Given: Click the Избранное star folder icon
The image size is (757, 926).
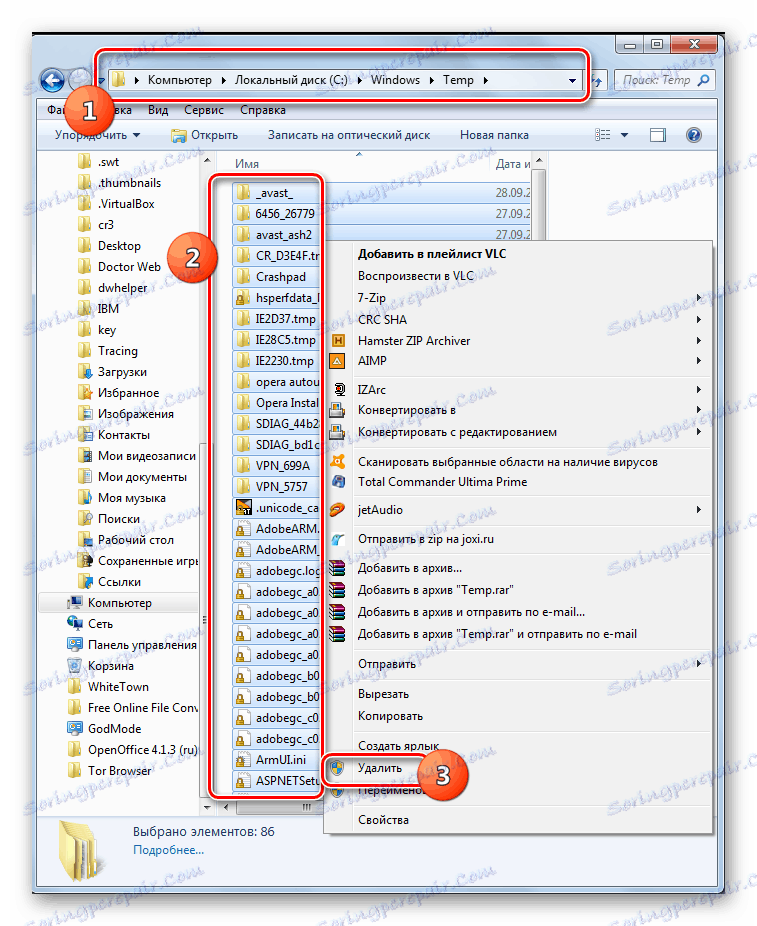Looking at the screenshot, I should coord(86,393).
